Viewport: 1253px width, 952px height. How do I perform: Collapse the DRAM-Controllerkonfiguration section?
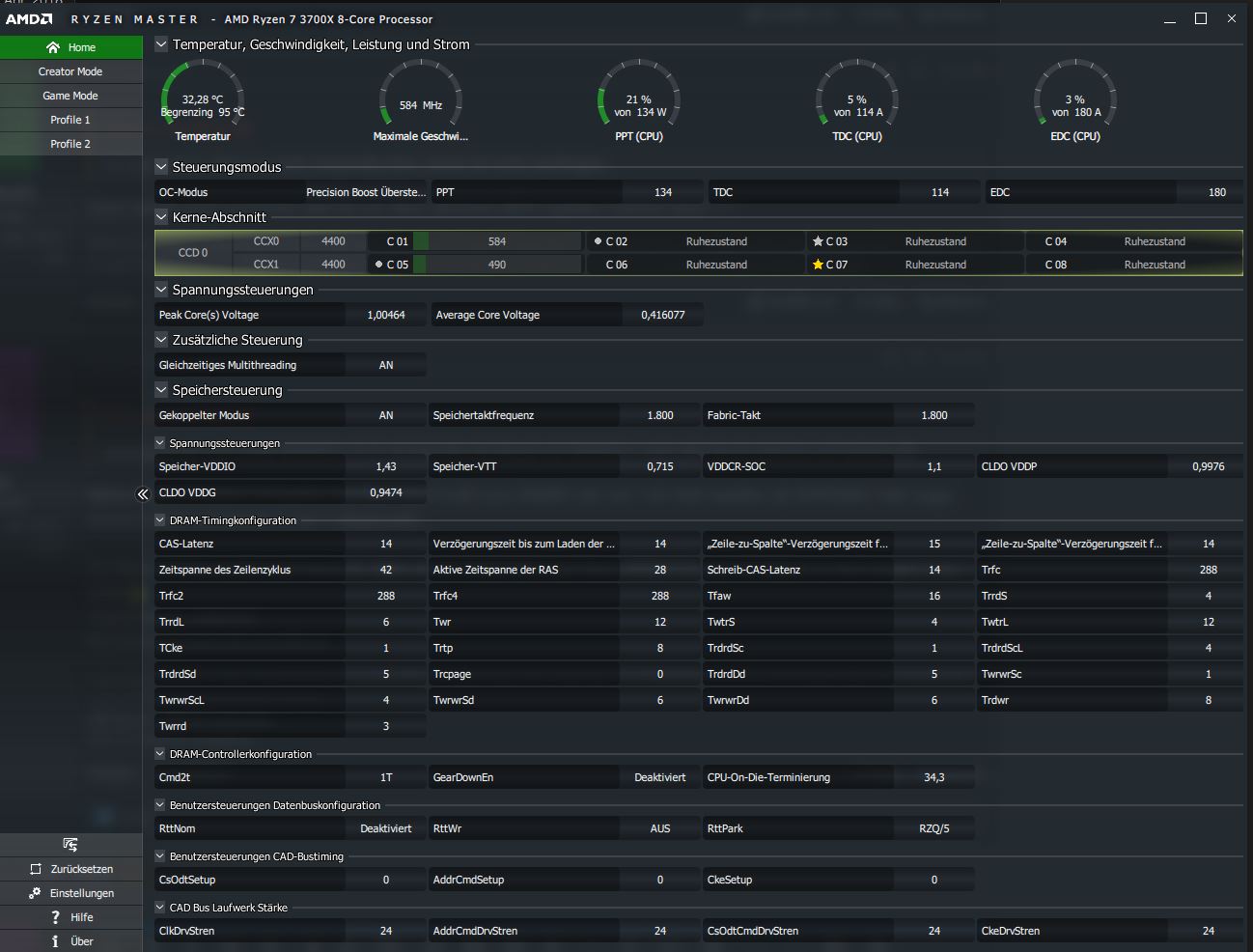[x=161, y=754]
